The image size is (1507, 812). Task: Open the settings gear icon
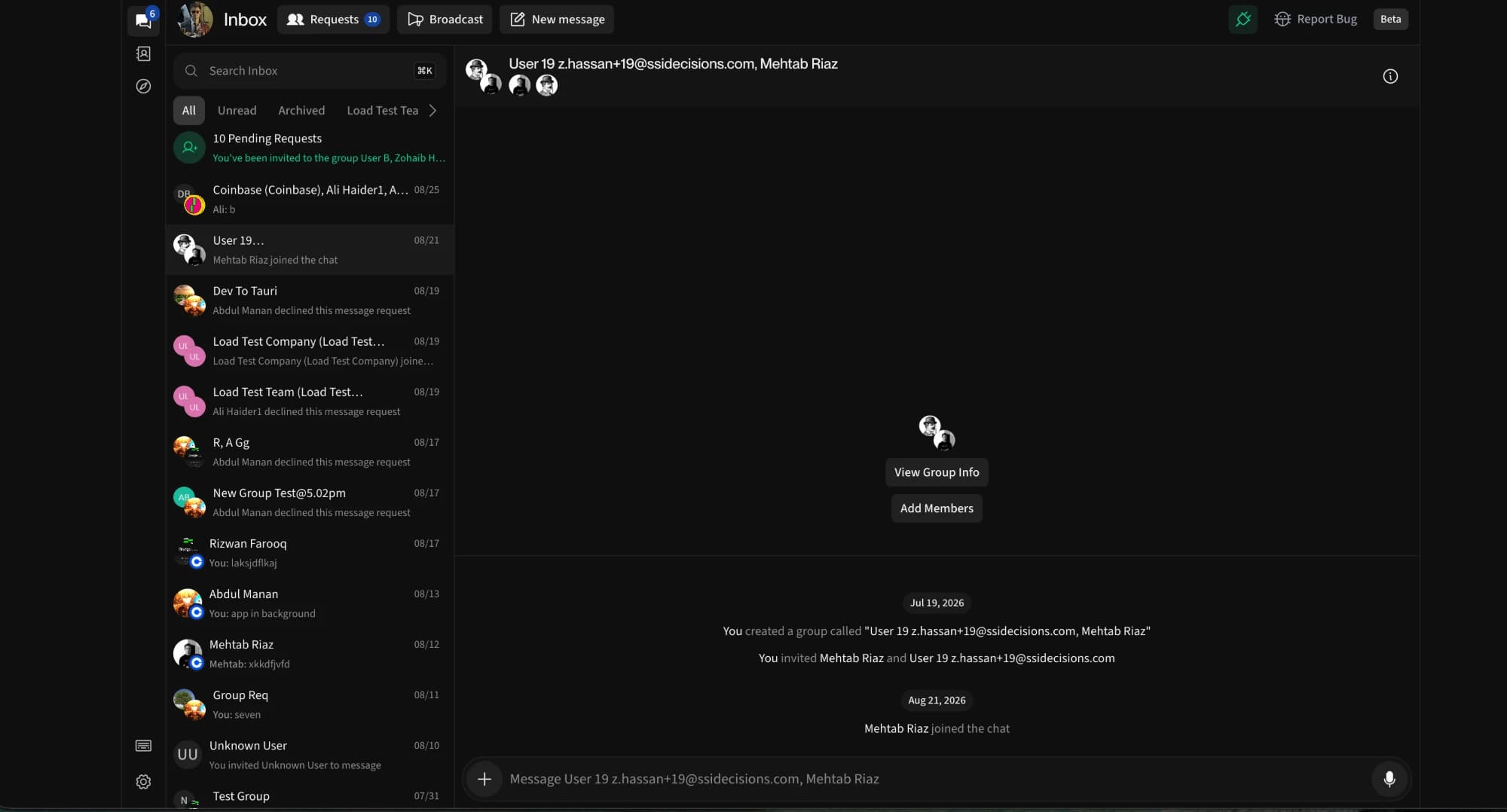coord(143,782)
